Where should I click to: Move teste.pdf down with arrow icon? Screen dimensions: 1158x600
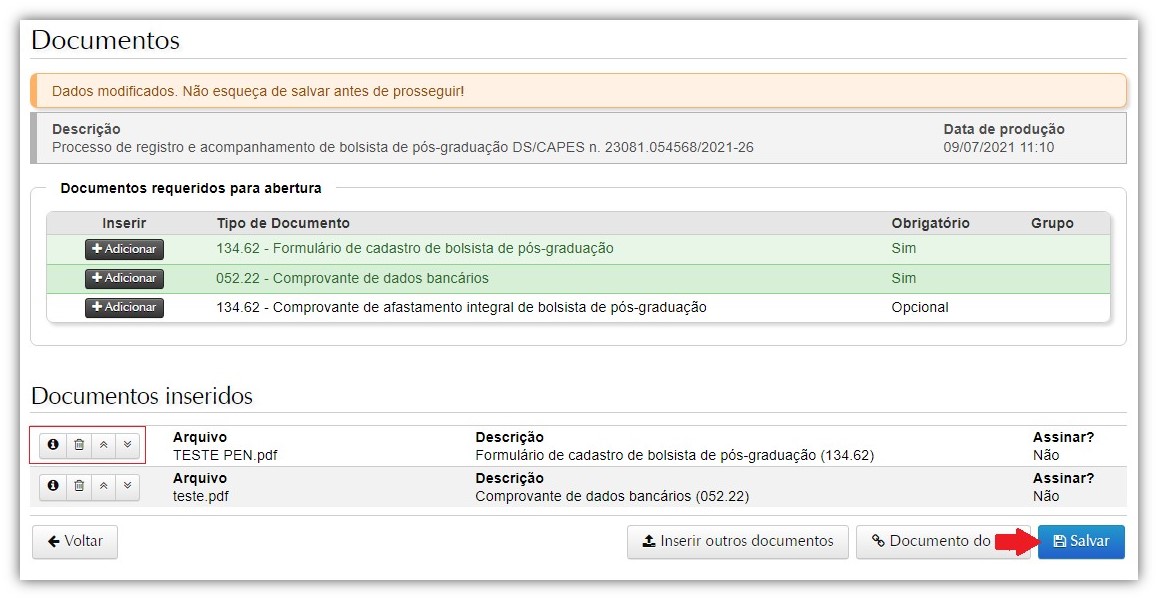coord(127,486)
